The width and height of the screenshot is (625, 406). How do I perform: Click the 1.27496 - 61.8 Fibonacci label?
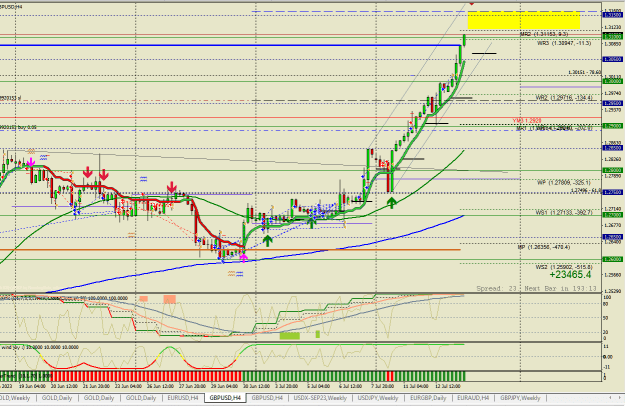point(586,191)
